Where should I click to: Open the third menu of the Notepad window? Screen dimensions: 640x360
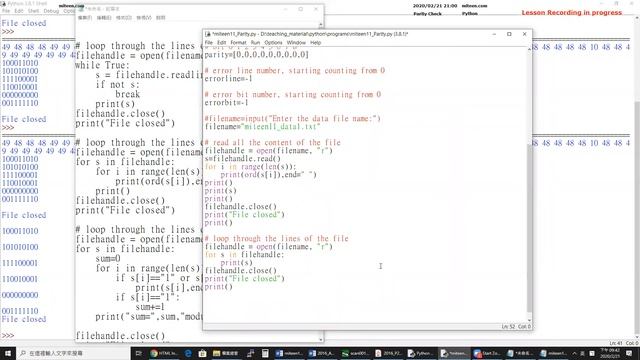(x=124, y=18)
